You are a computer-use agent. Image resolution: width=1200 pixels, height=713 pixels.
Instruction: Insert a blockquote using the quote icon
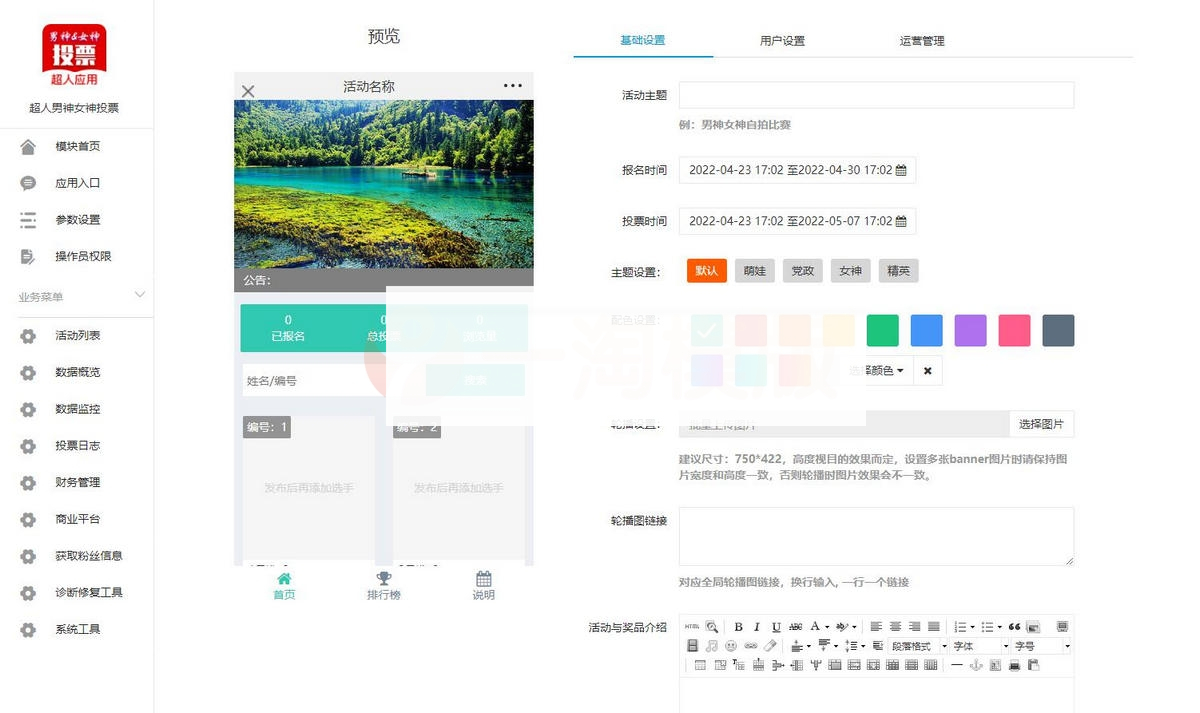(1014, 627)
